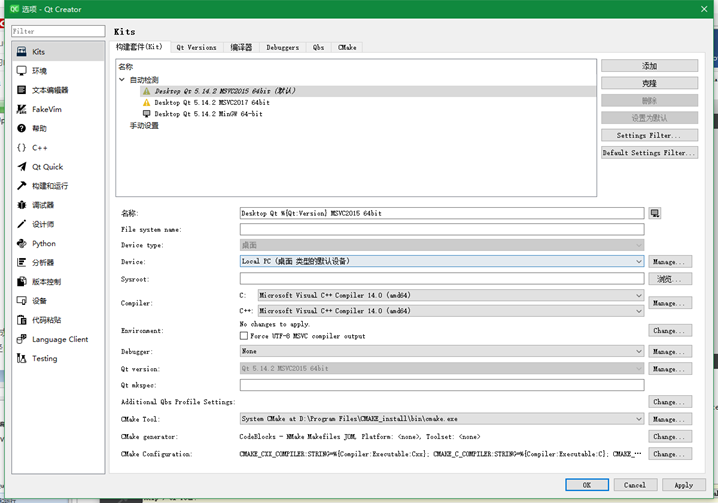Click Manage... next to Qt version
The width and height of the screenshot is (718, 503).
tap(670, 369)
